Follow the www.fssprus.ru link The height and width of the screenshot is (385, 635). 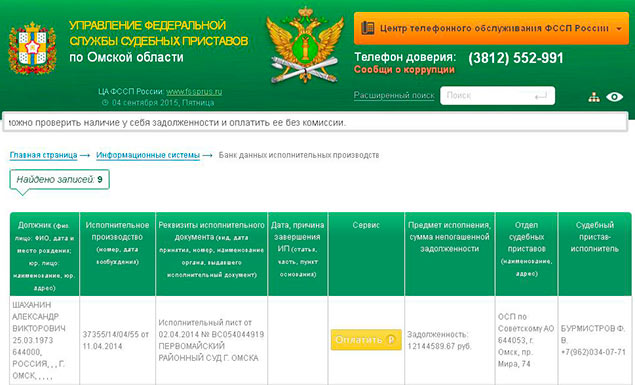click(194, 91)
